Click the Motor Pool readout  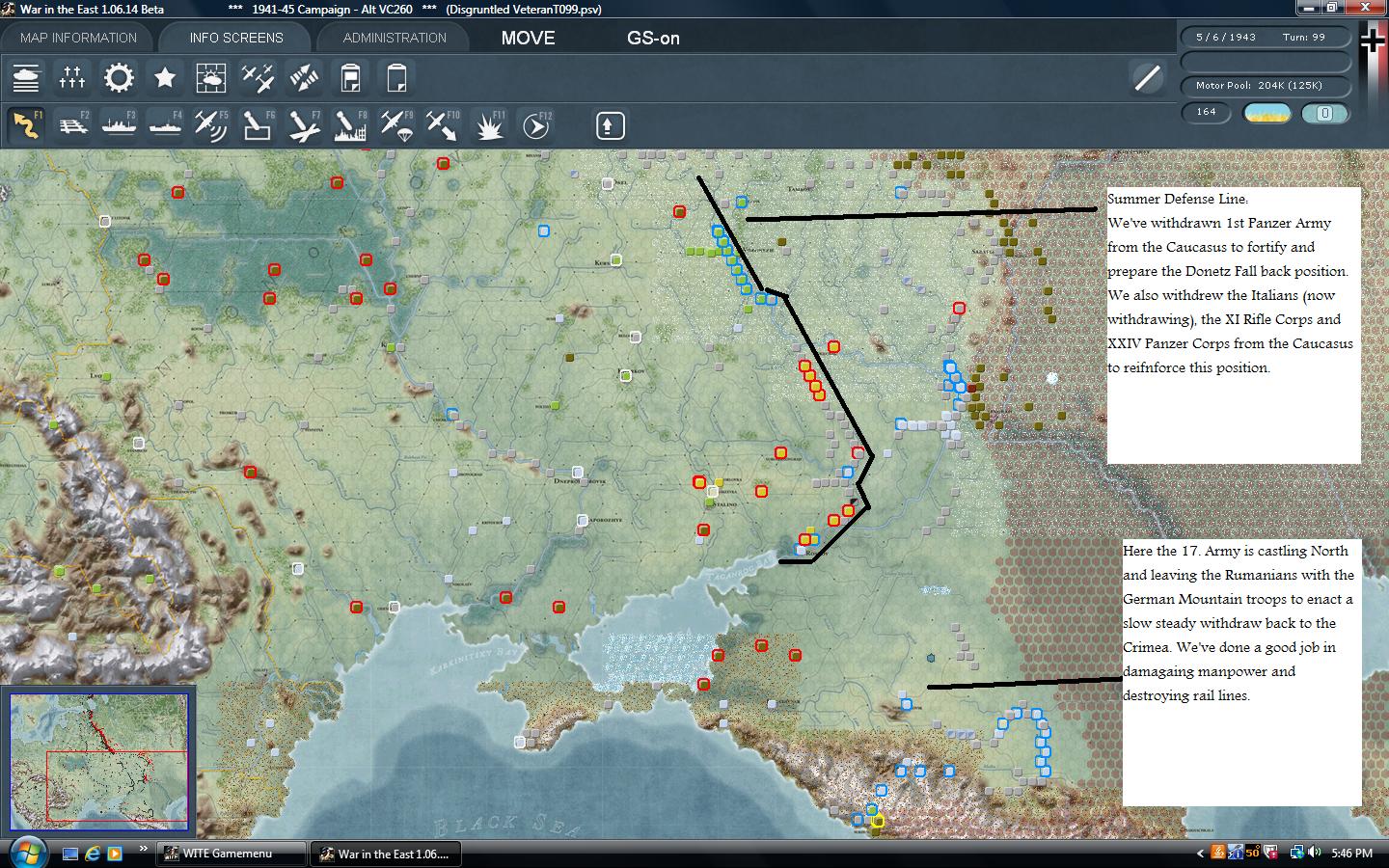[x=1266, y=85]
